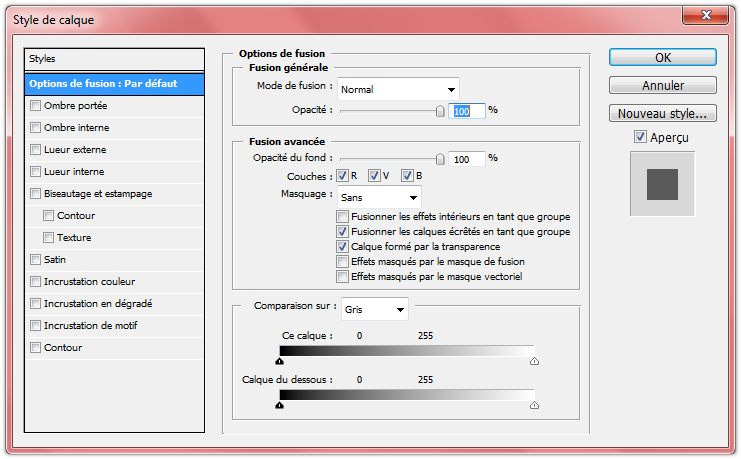
Task: Disable the R channel checkbox
Action: [342, 176]
